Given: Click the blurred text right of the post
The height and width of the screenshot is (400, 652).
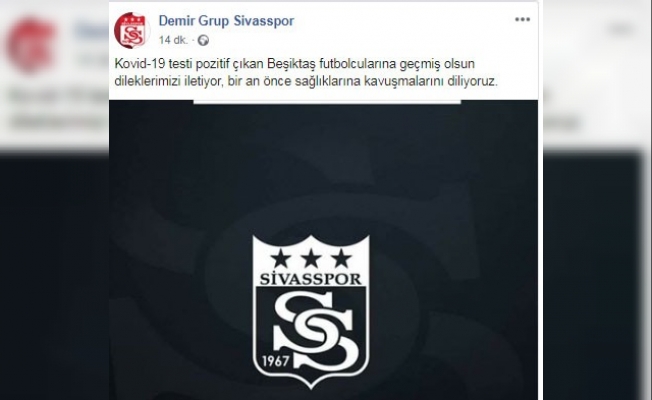Looking at the screenshot, I should click(563, 122).
